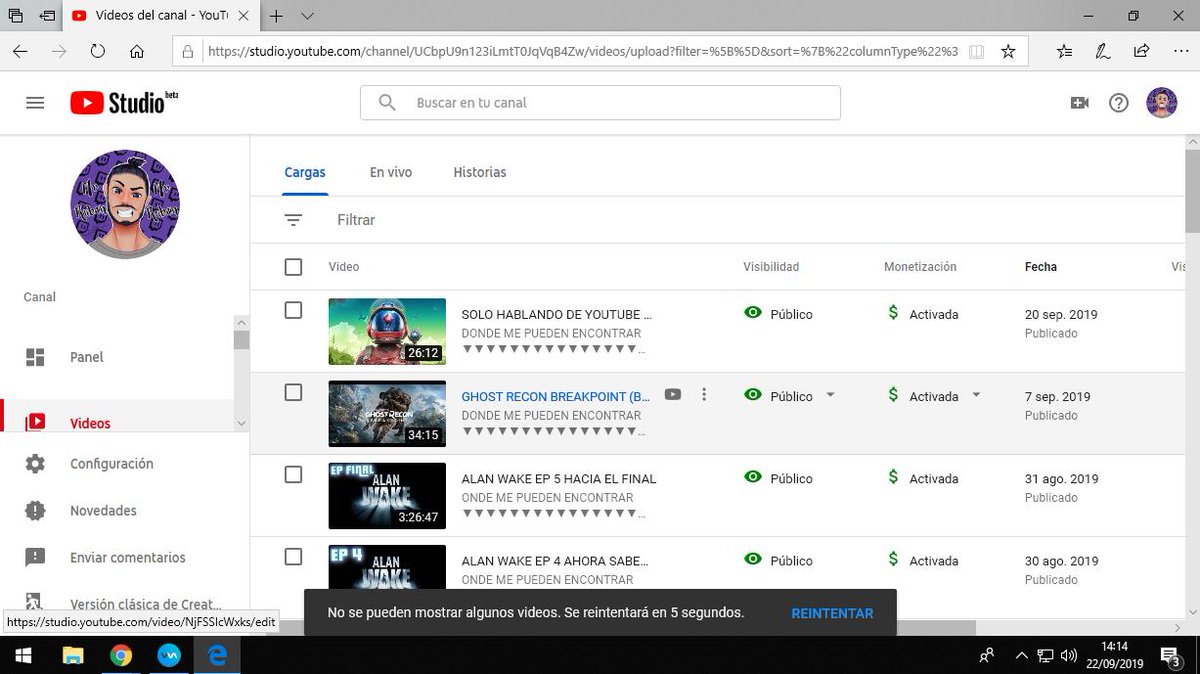The width and height of the screenshot is (1200, 674).
Task: Open the reading view icon in address bar
Action: [976, 51]
